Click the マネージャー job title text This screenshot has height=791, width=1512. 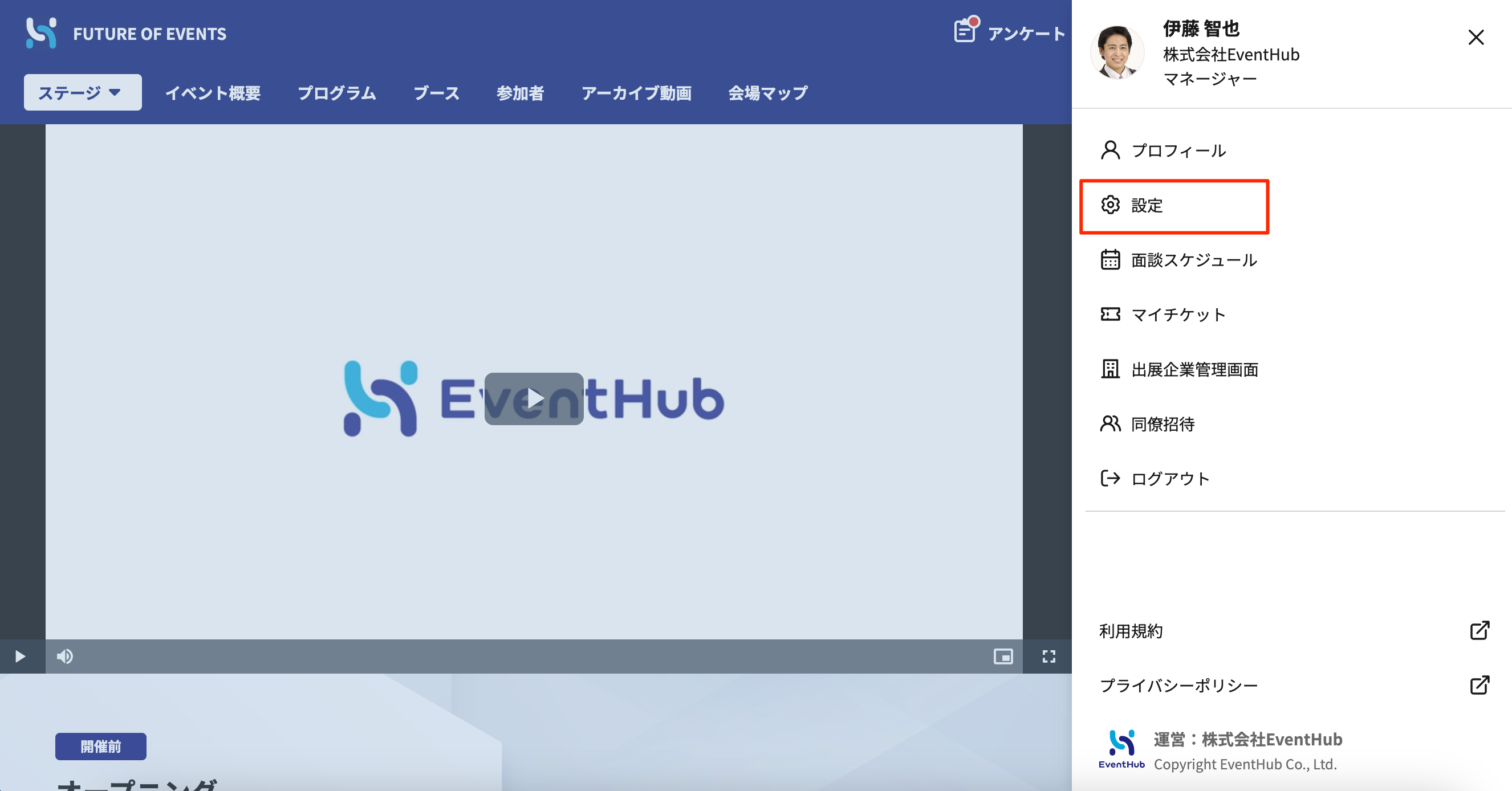tap(1210, 79)
